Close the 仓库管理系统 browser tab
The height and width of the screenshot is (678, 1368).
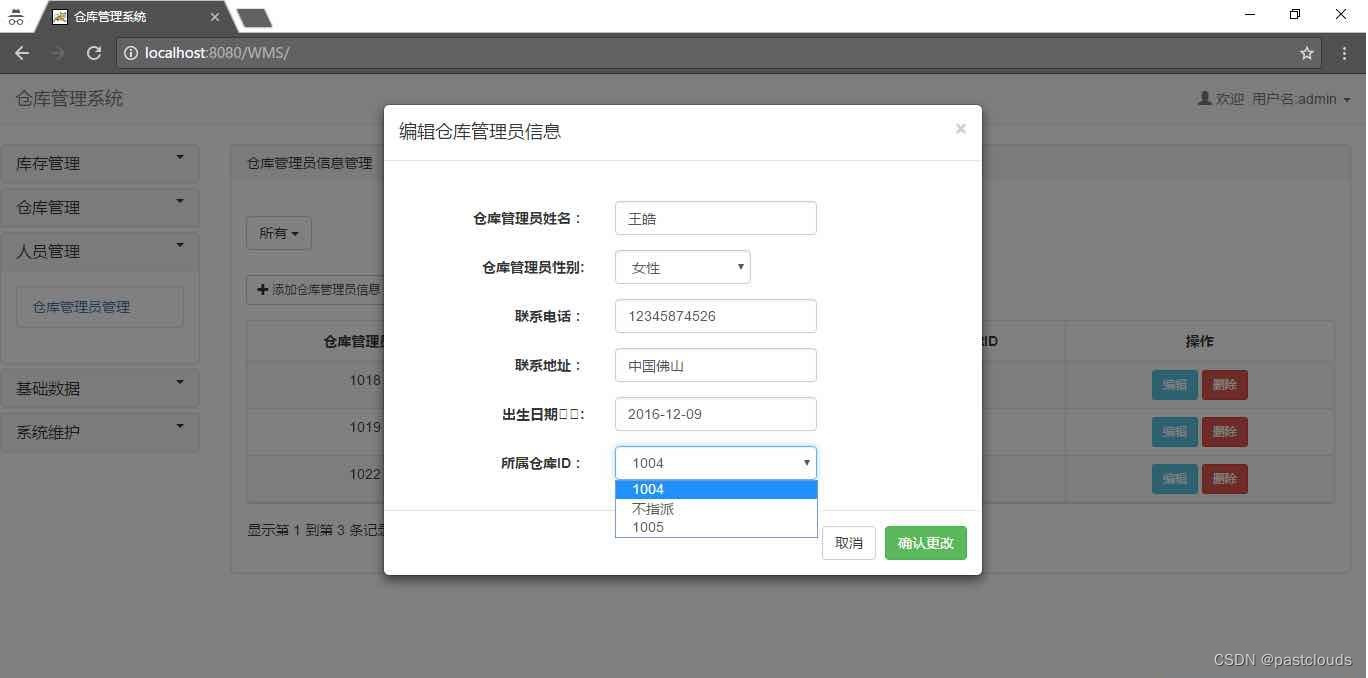pyautogui.click(x=215, y=17)
